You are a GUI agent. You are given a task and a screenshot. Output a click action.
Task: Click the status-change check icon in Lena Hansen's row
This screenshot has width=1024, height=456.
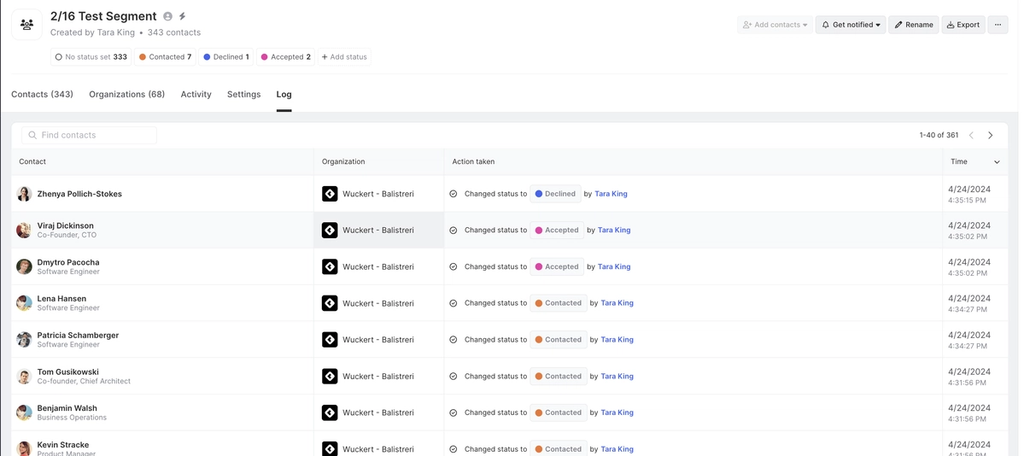pos(453,303)
